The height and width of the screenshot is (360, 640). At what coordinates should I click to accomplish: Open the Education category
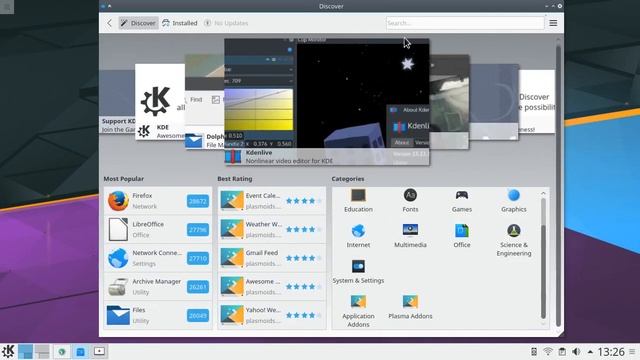[358, 201]
